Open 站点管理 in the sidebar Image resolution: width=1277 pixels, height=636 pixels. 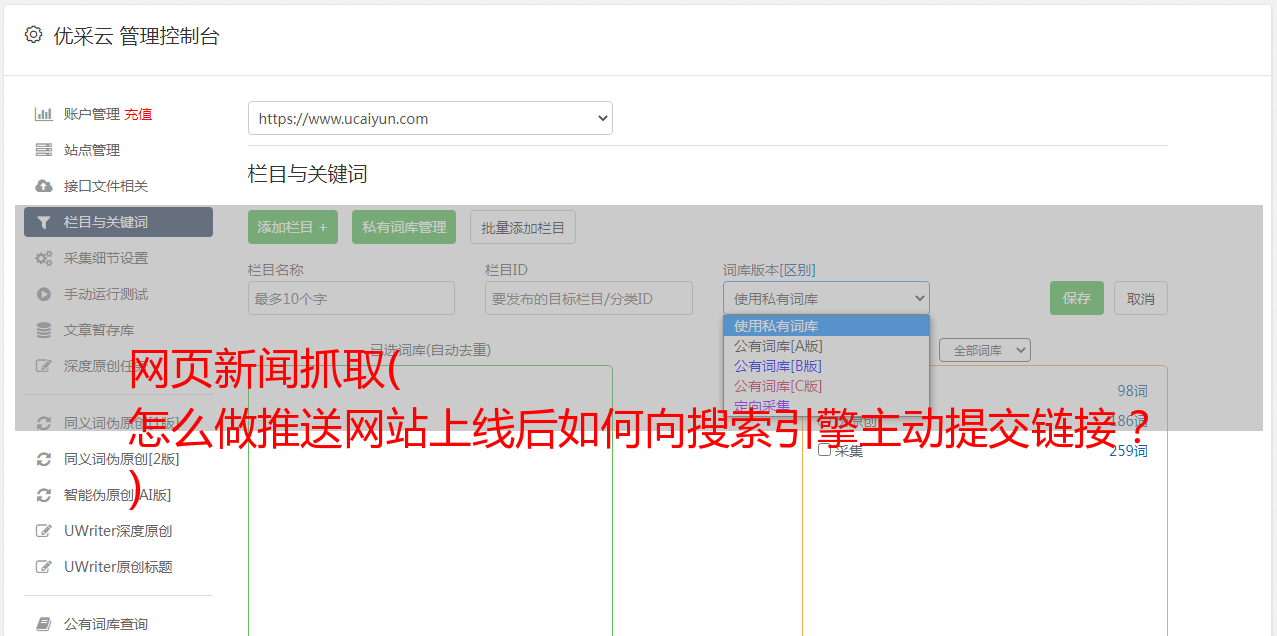pos(92,150)
